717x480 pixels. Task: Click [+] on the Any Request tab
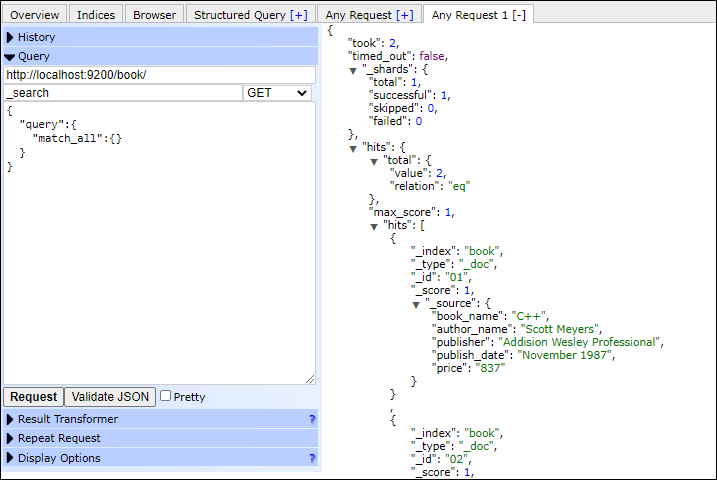pyautogui.click(x=405, y=15)
